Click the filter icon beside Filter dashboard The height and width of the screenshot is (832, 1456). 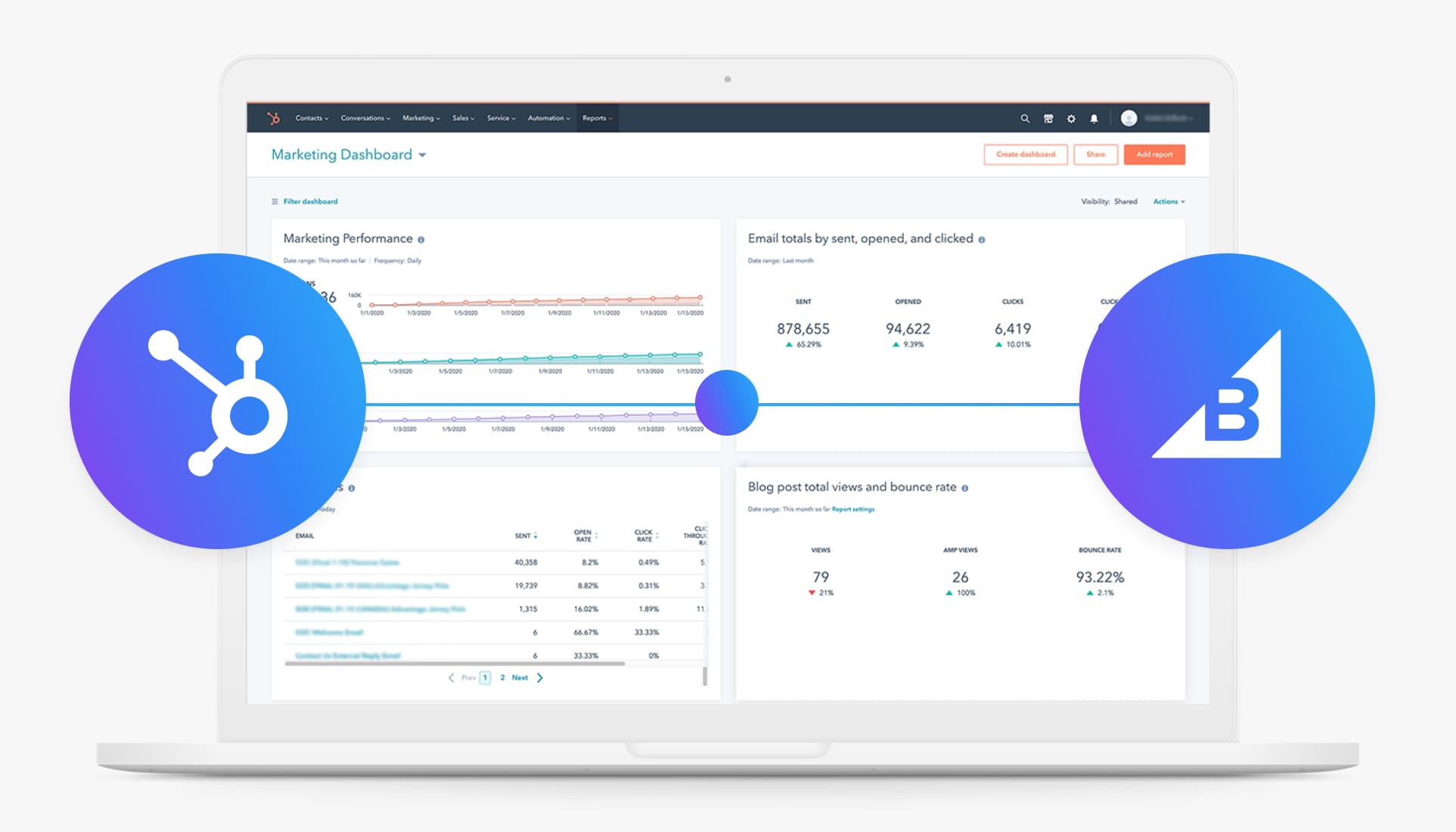pos(275,201)
